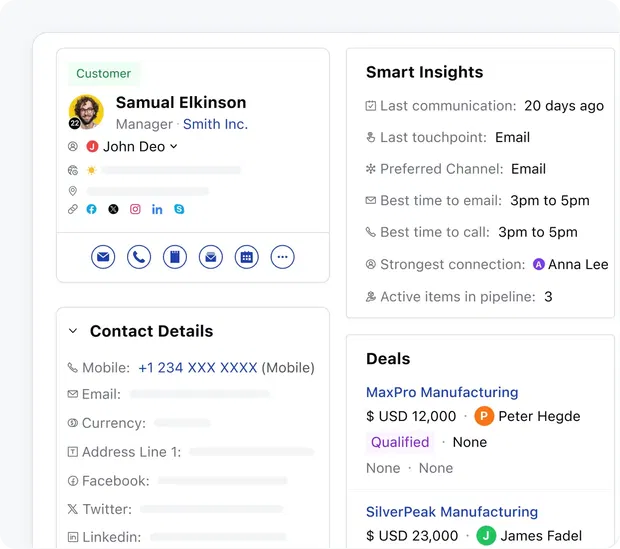Click the Active items in pipeline icon

370,296
